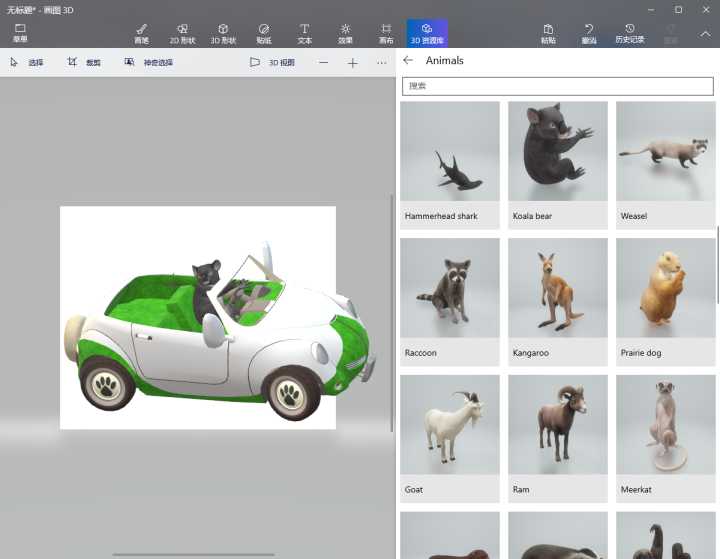The height and width of the screenshot is (559, 720).
Task: Open the 画布 (Canvas) settings
Action: [386, 33]
